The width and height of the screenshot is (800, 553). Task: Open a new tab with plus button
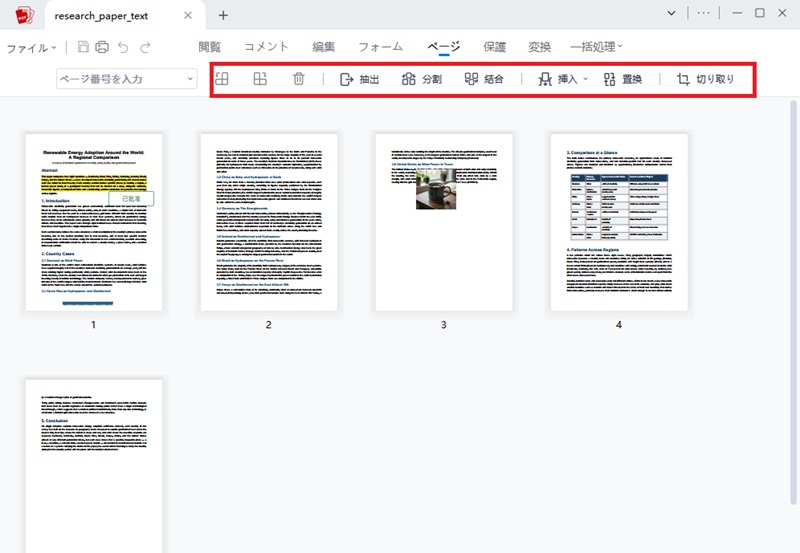click(x=223, y=15)
